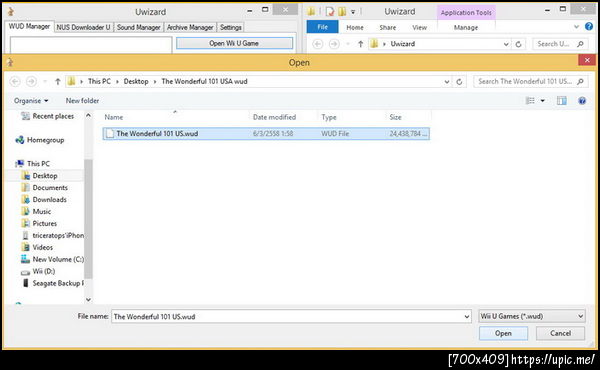Select the Home ribbon tab in Explorer

coord(355,28)
